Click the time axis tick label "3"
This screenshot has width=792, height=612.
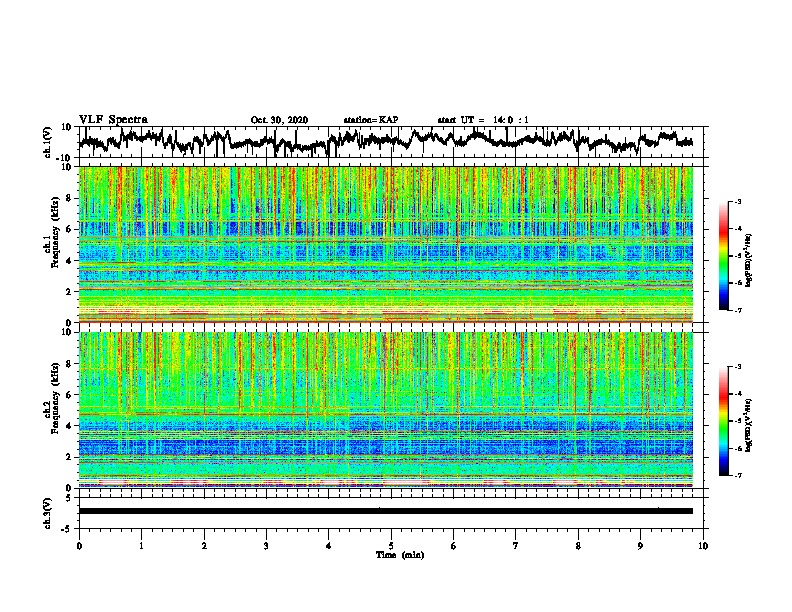point(266,546)
